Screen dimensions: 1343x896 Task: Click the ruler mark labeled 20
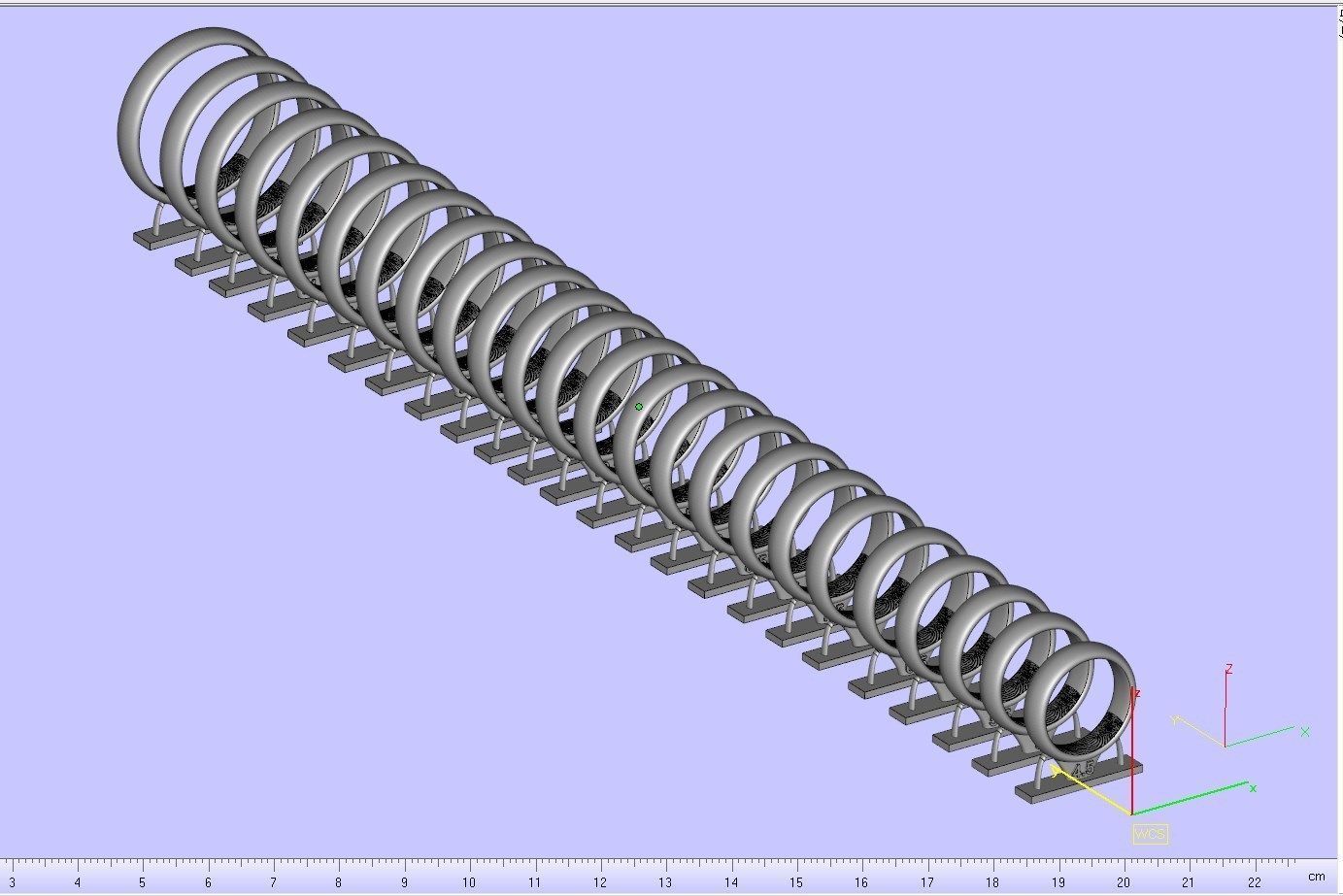pyautogui.click(x=1123, y=882)
